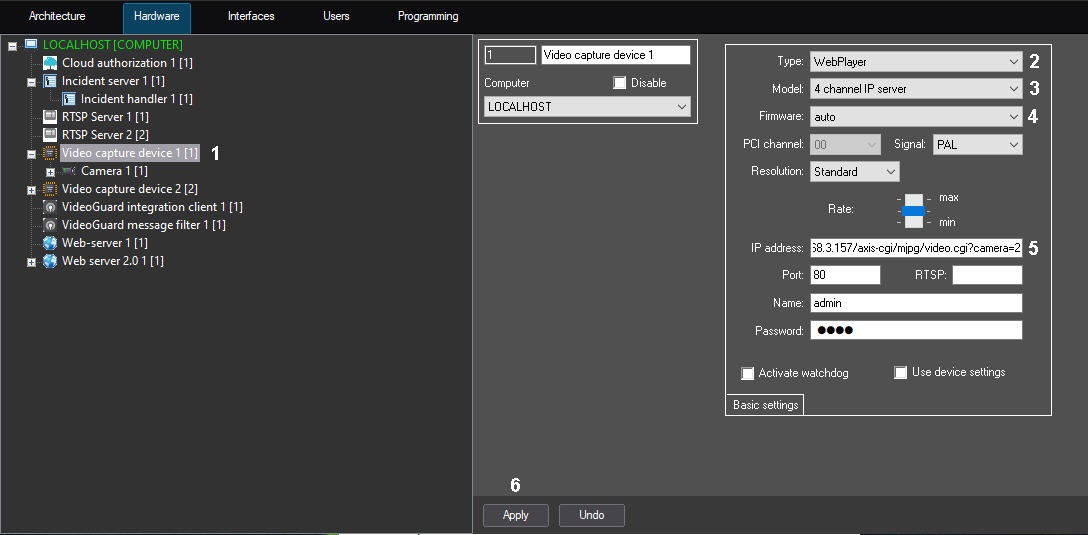This screenshot has height=535, width=1088.
Task: Click the Web-server 1 globe icon
Action: coord(50,243)
